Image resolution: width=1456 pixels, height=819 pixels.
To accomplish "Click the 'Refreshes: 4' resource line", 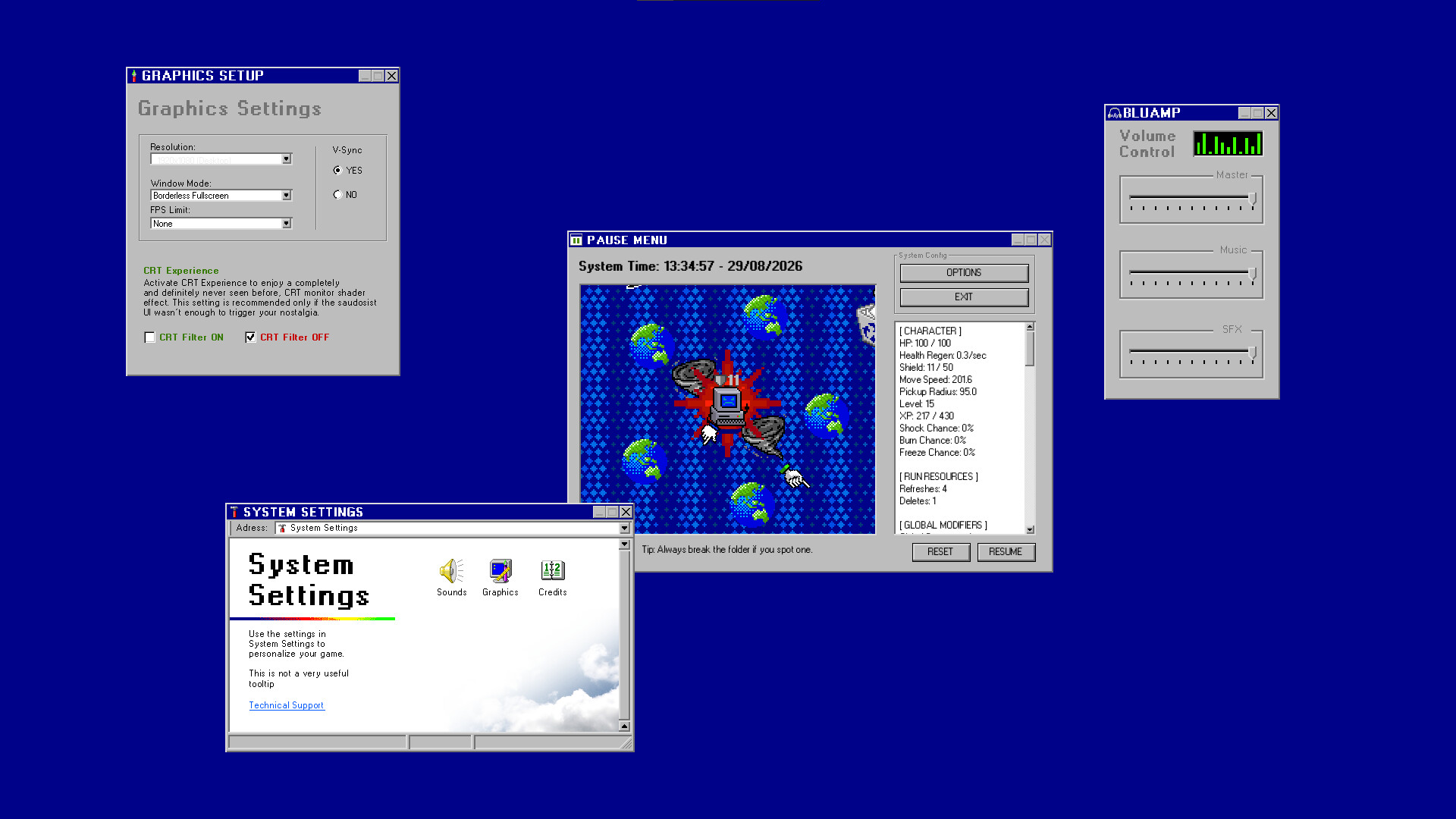I will pyautogui.click(x=923, y=489).
